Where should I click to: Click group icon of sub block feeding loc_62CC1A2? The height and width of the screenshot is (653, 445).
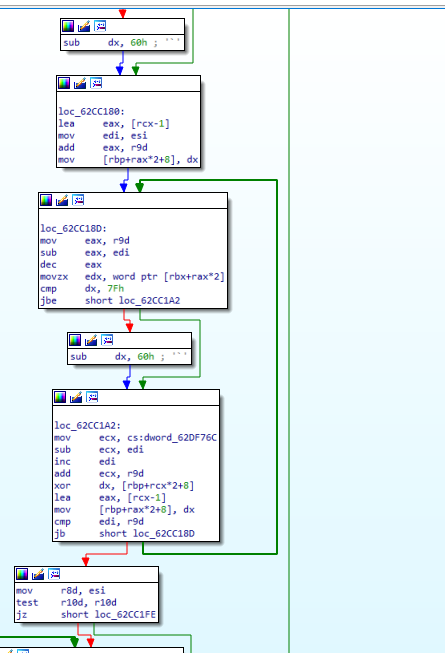tap(107, 340)
